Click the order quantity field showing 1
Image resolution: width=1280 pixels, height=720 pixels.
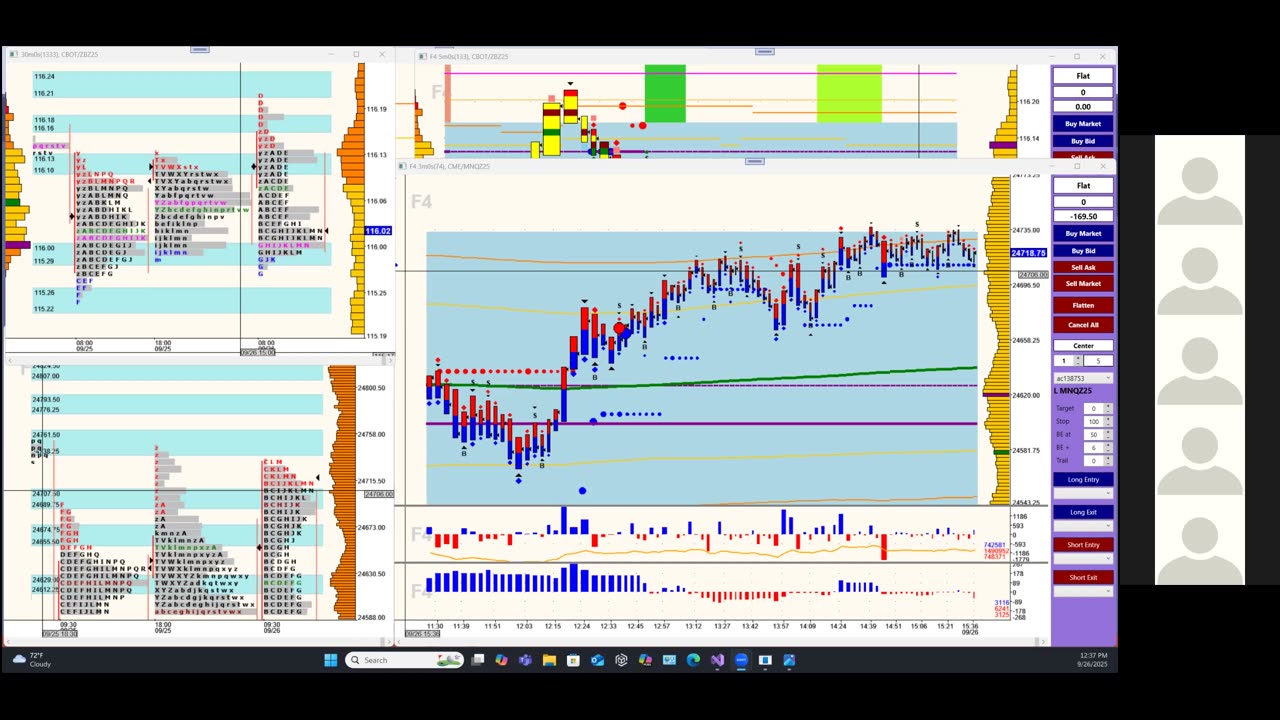(1063, 361)
